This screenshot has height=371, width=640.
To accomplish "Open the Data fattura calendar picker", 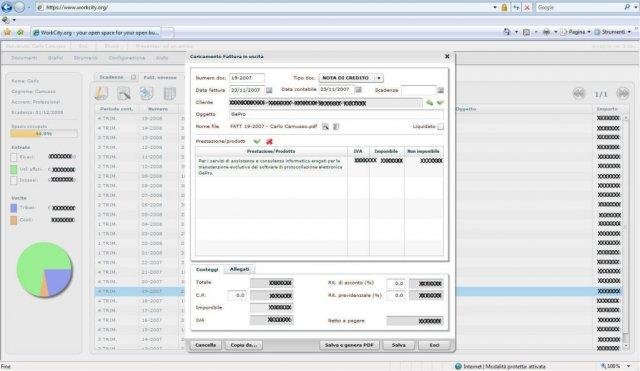I will click(x=269, y=90).
